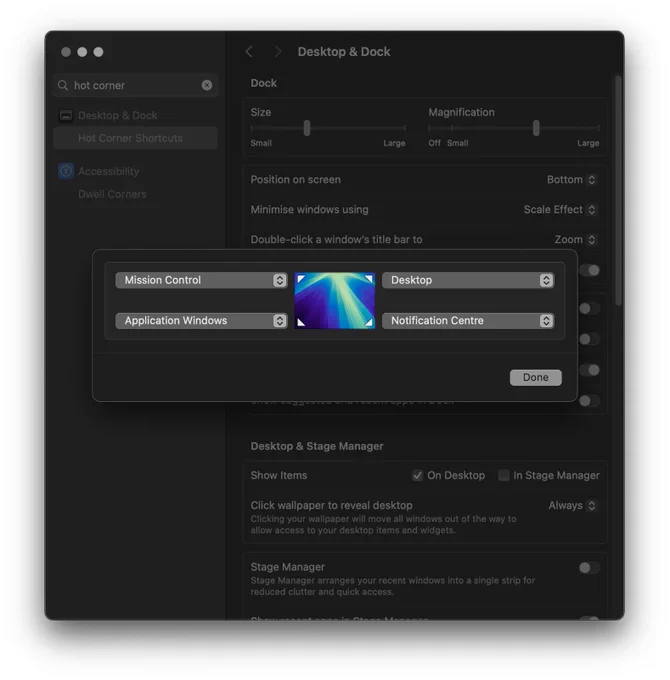Image resolution: width=670 pixels, height=680 pixels.
Task: Open the Desktop corner dropdown
Action: [x=468, y=280]
